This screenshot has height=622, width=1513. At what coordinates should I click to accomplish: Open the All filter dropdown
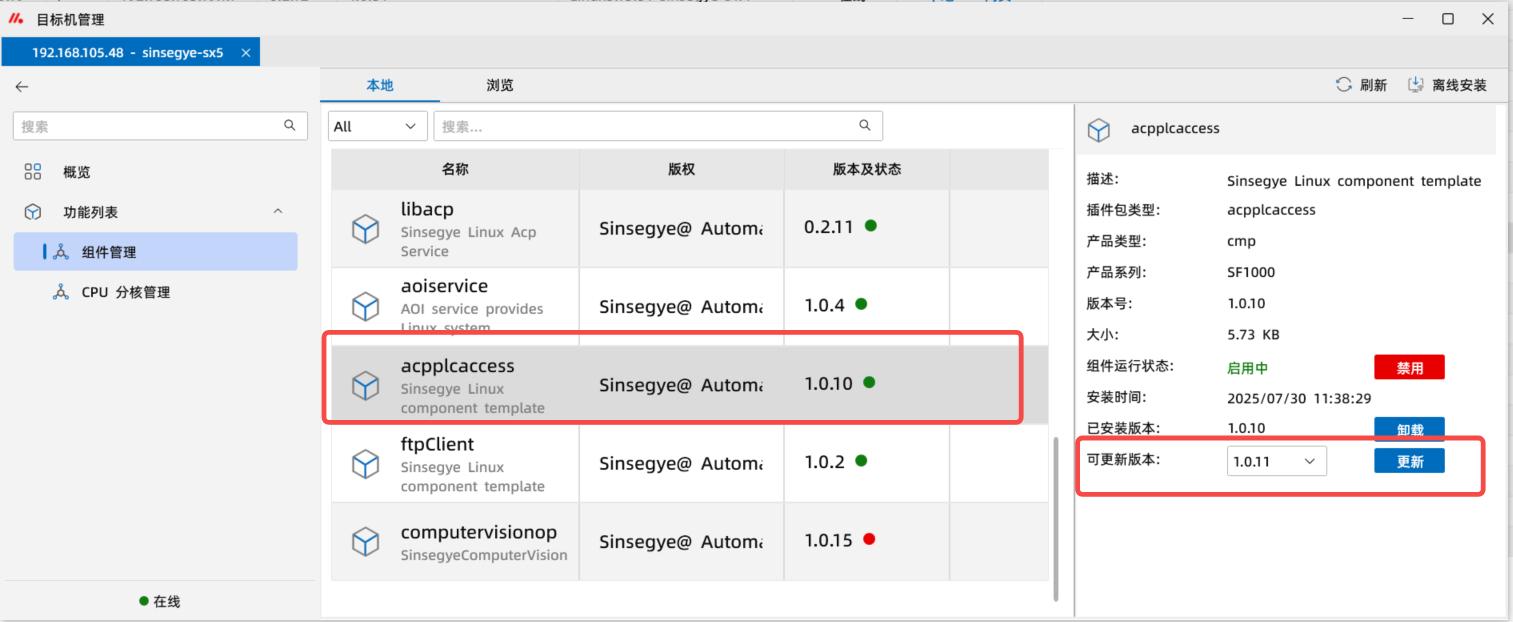tap(377, 127)
